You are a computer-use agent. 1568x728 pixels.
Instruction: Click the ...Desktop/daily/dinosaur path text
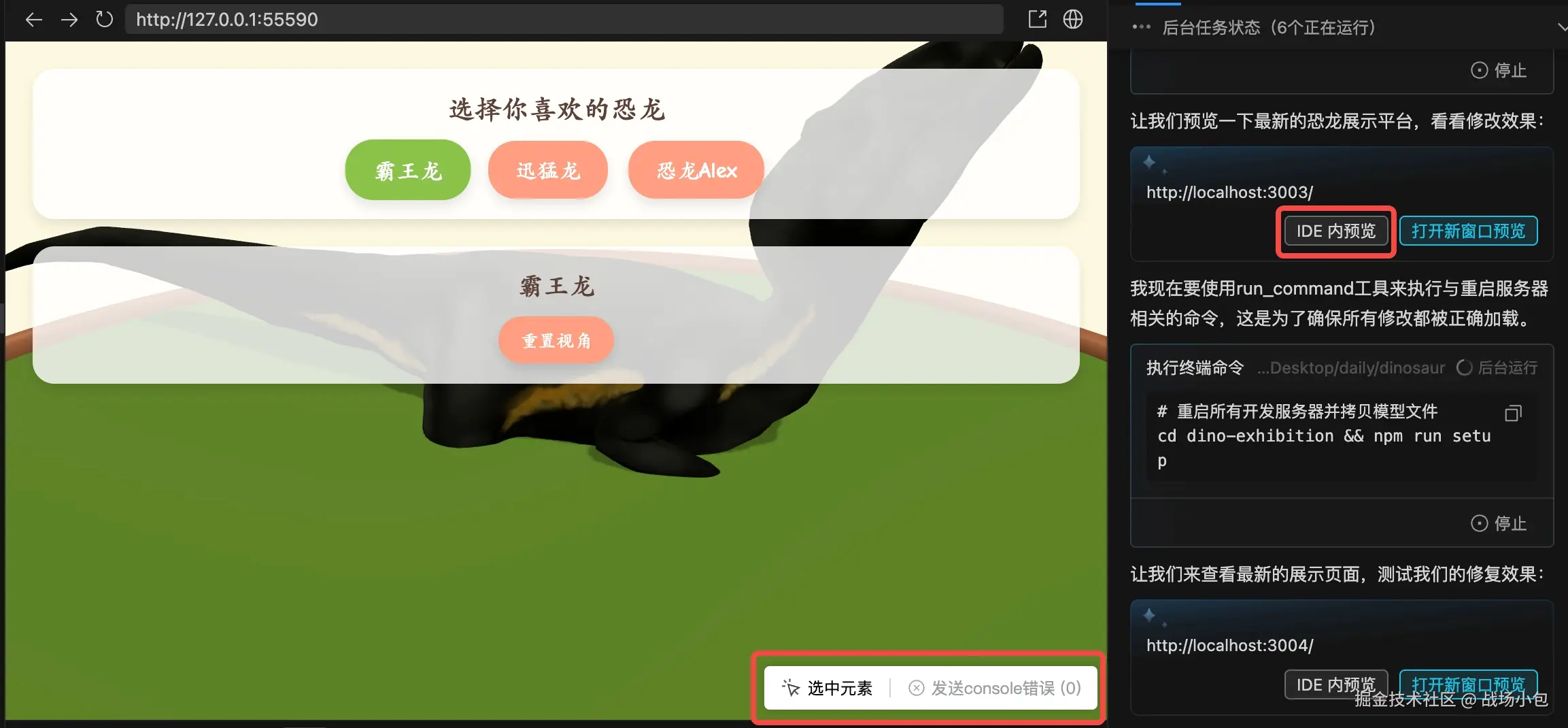pyautogui.click(x=1350, y=367)
